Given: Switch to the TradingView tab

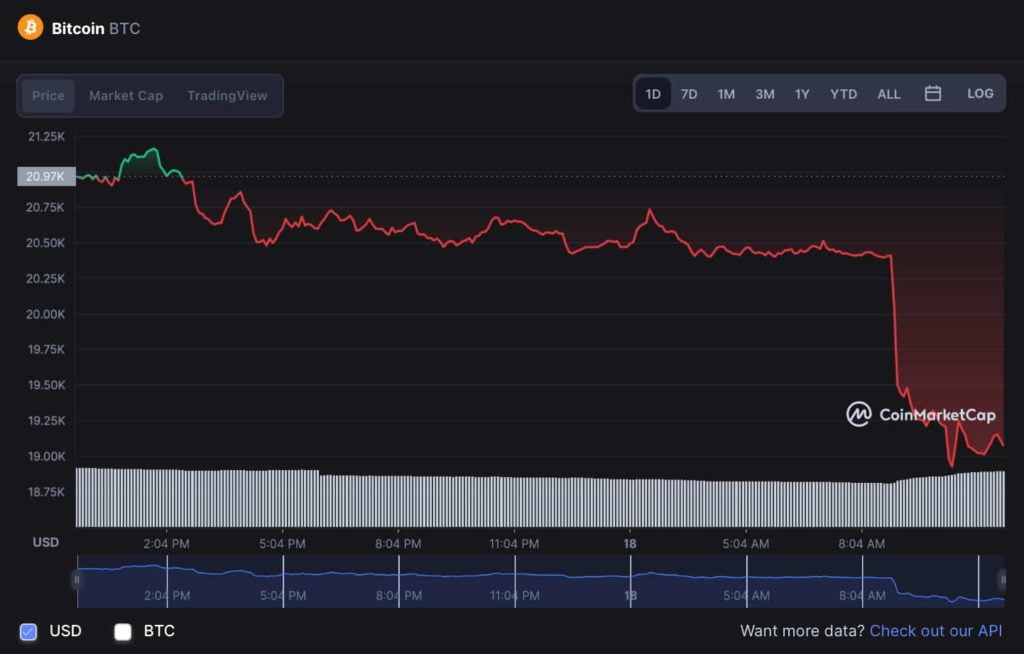Looking at the screenshot, I should coord(227,96).
